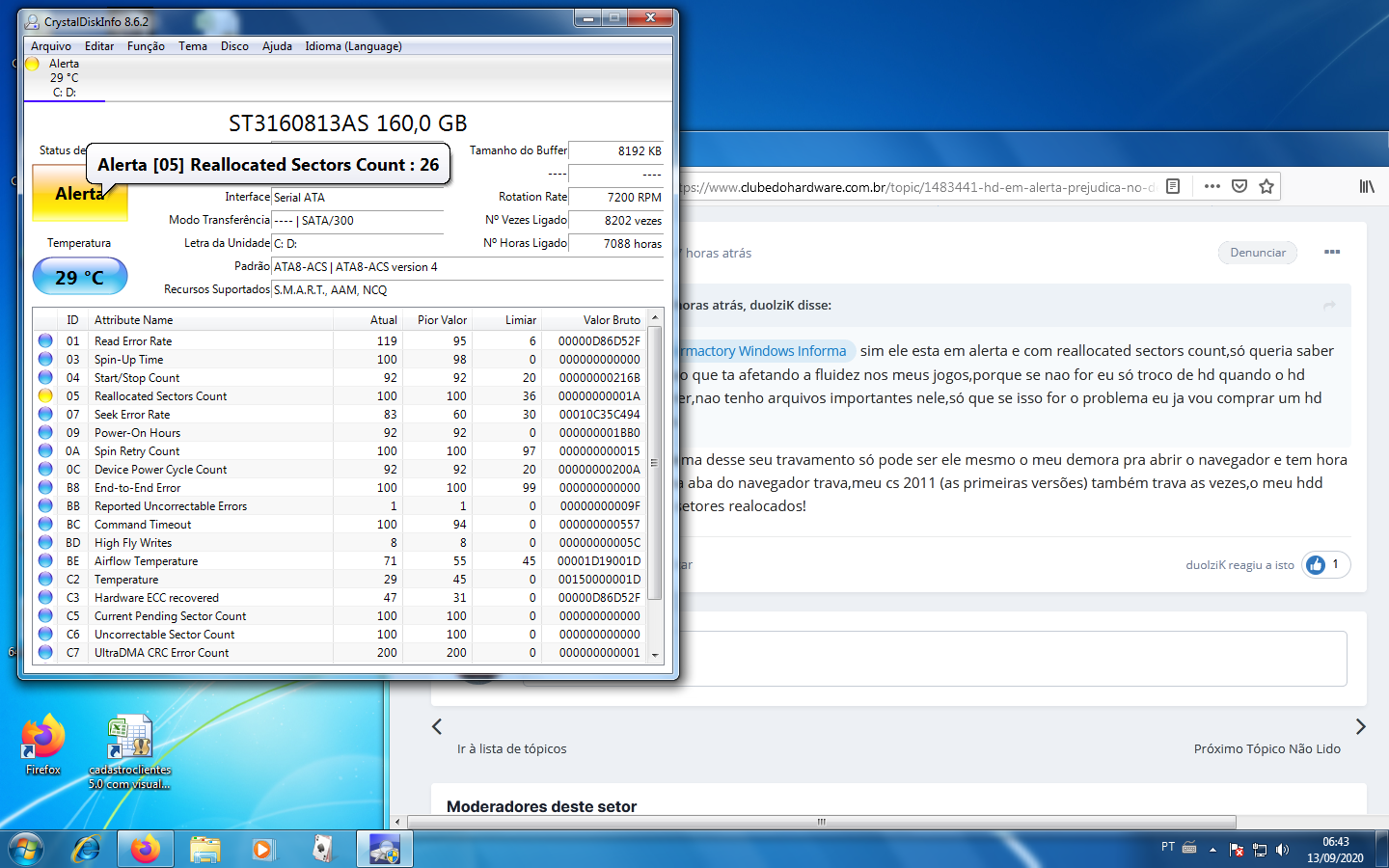Open the Função menu

point(146,46)
